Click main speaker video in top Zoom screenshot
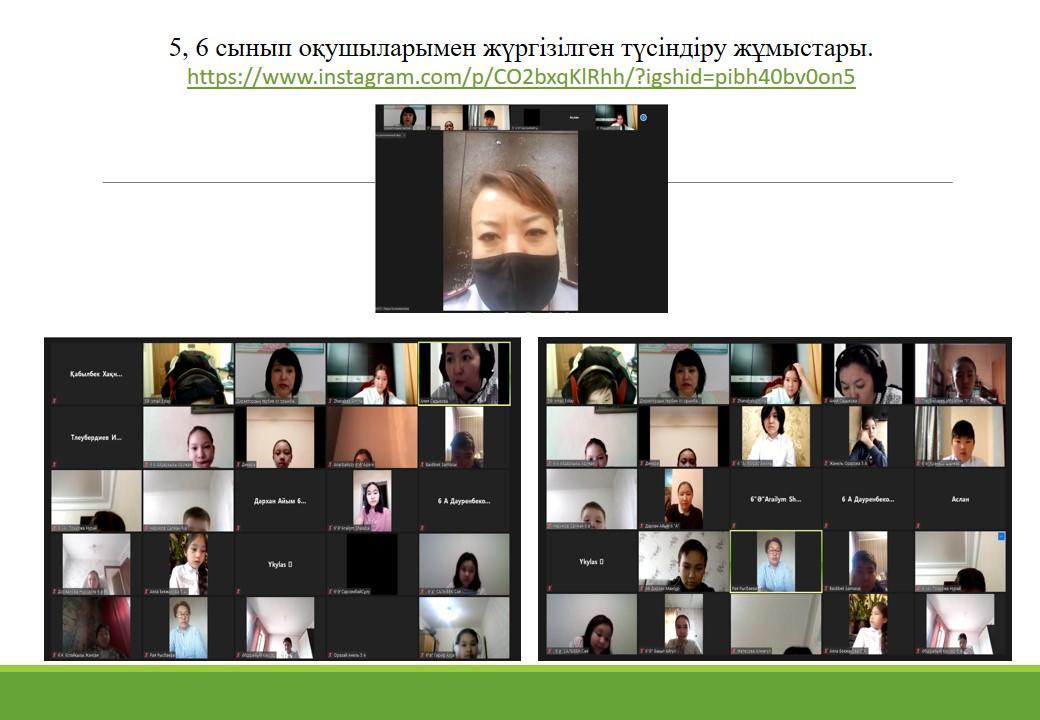The width and height of the screenshot is (1040, 720). pos(510,220)
